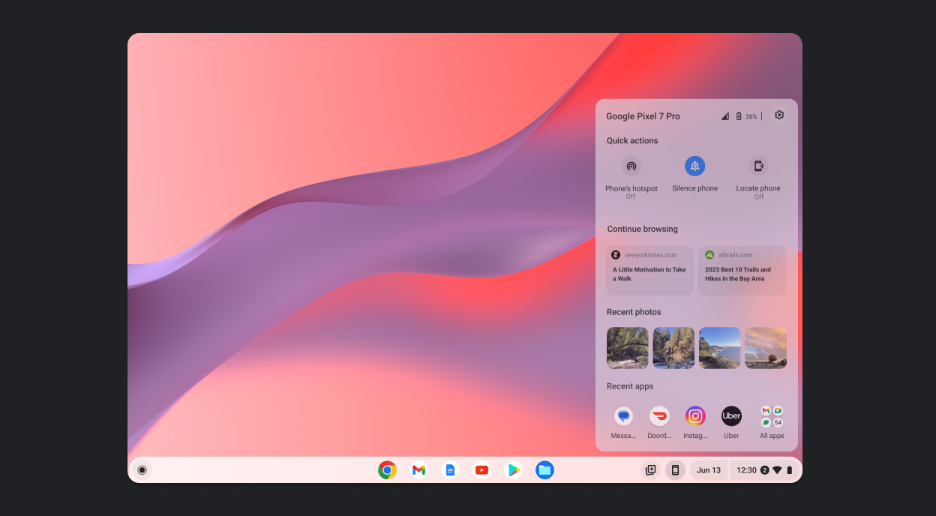This screenshot has width=936, height=516.
Task: Enable Locate phone
Action: (x=758, y=167)
